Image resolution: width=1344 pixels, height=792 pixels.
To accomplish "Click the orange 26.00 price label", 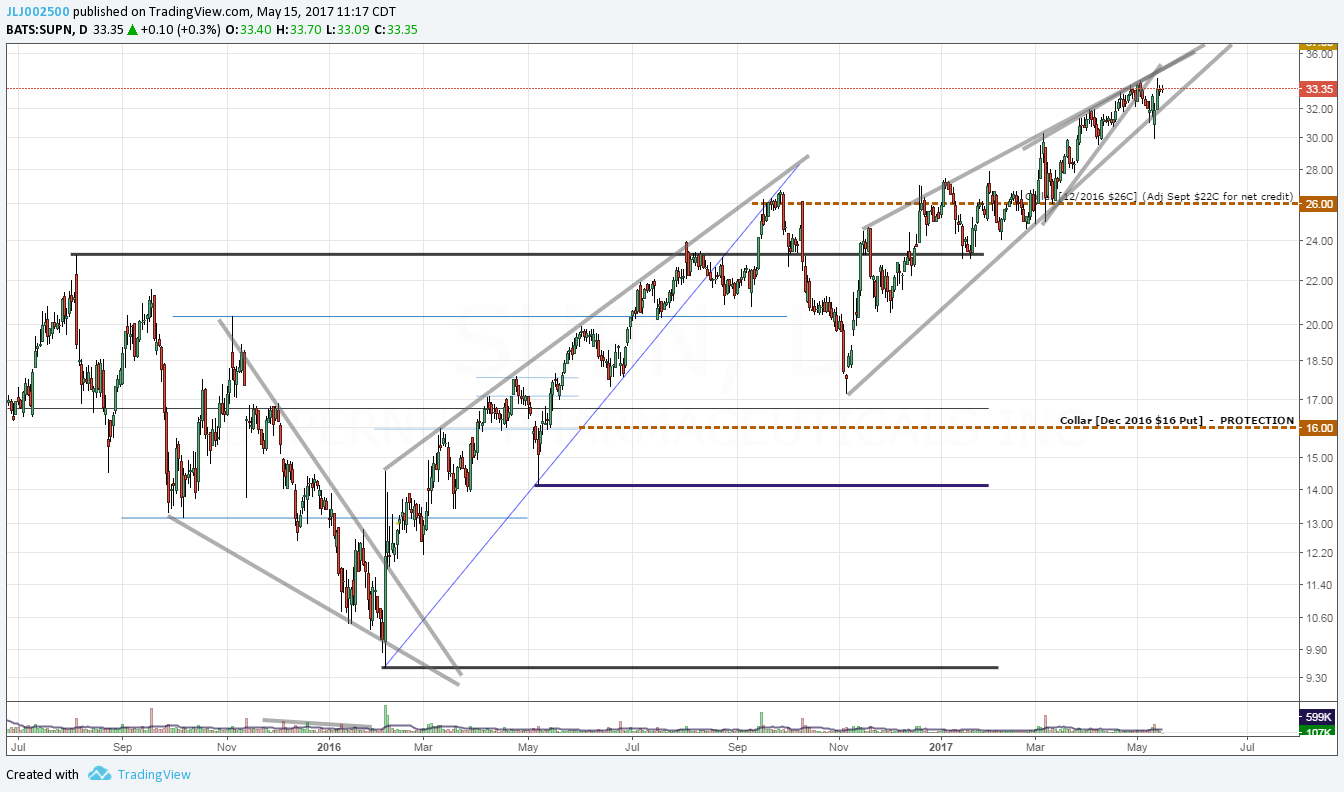I will [x=1319, y=203].
